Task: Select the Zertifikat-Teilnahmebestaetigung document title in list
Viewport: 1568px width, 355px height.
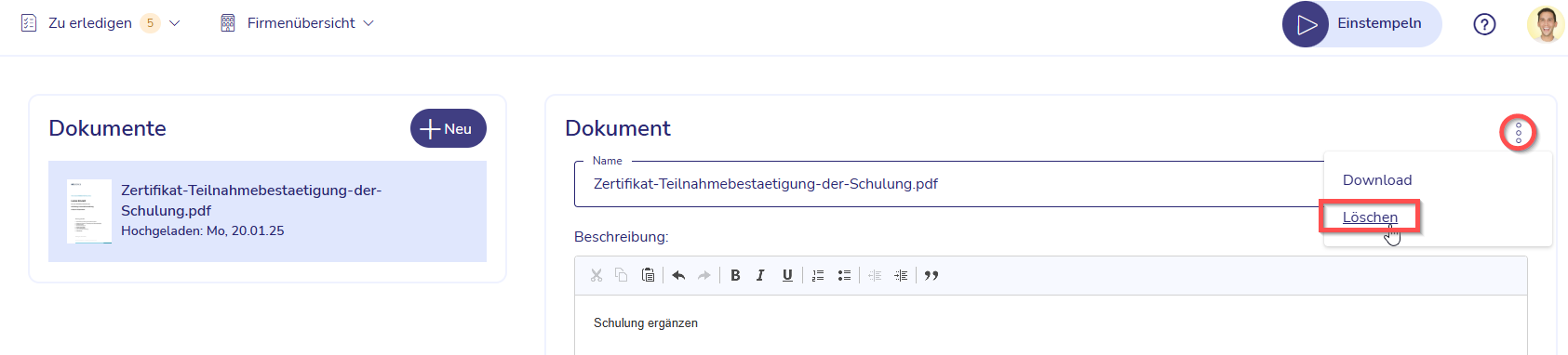Action: [251, 200]
